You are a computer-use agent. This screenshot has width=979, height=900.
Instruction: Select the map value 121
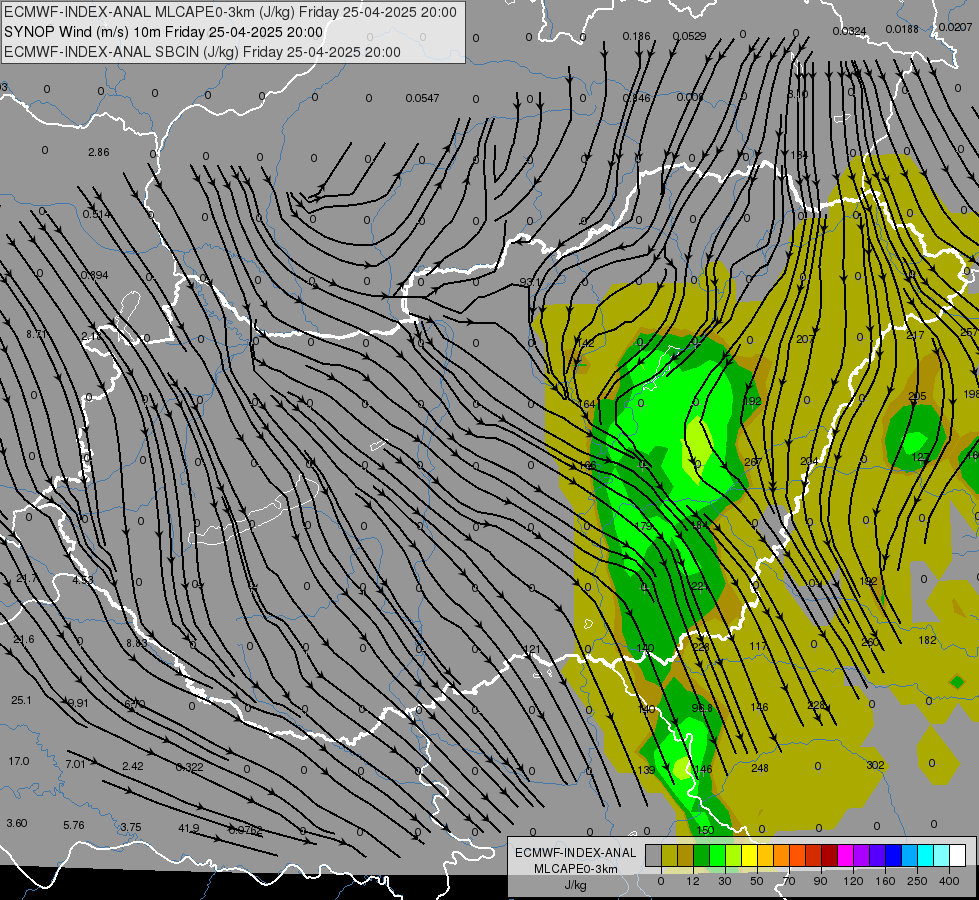click(531, 650)
